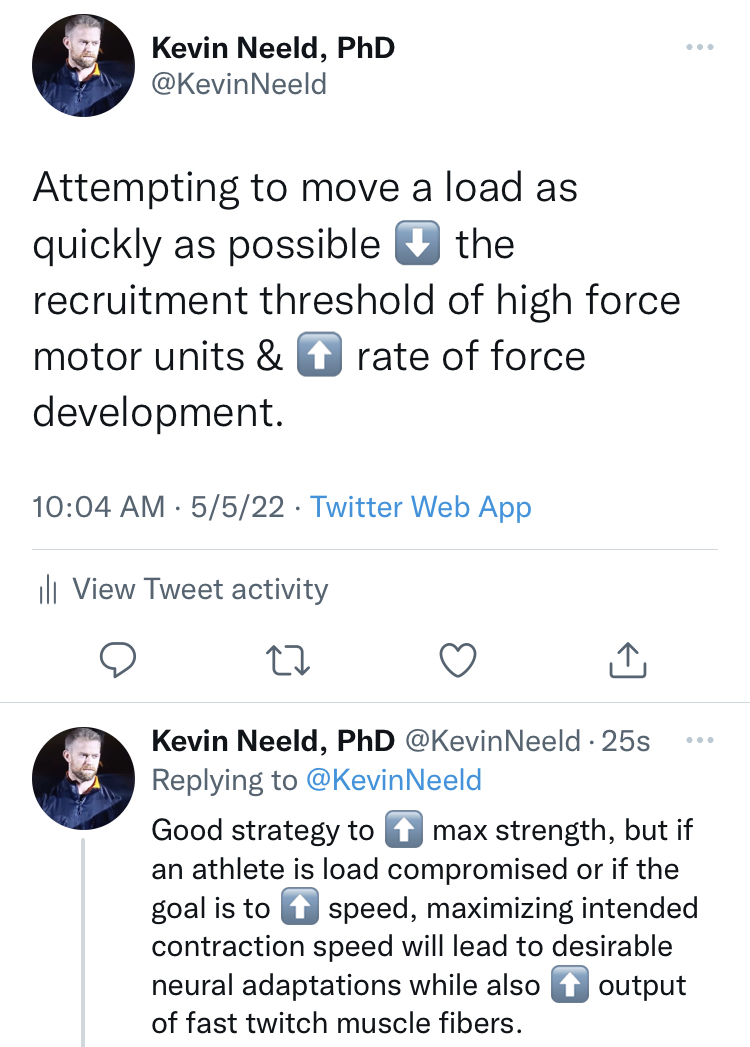
Task: Expand the reply tweet options dropdown
Action: [x=701, y=738]
